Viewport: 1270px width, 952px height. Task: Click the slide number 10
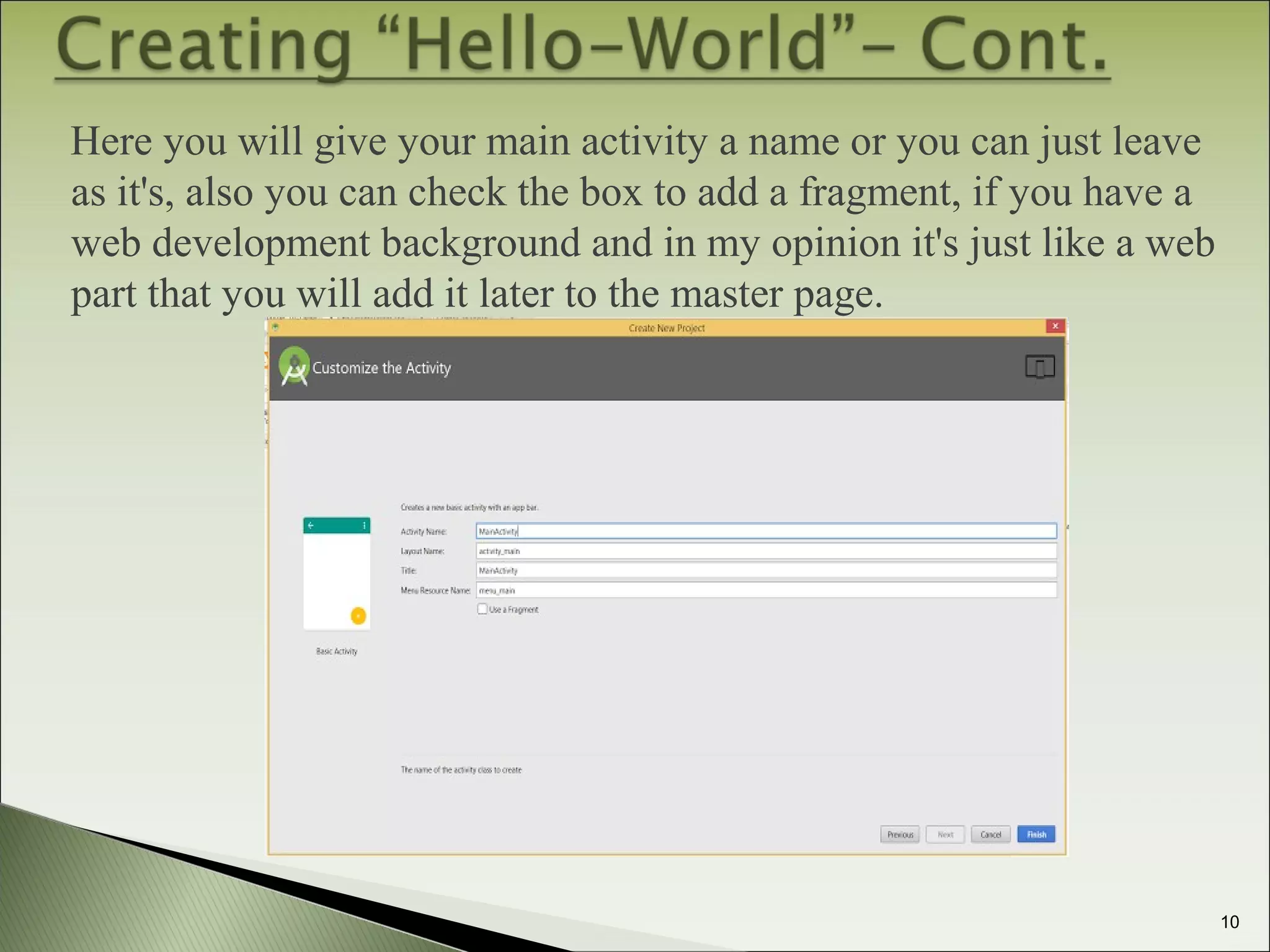pos(1230,922)
